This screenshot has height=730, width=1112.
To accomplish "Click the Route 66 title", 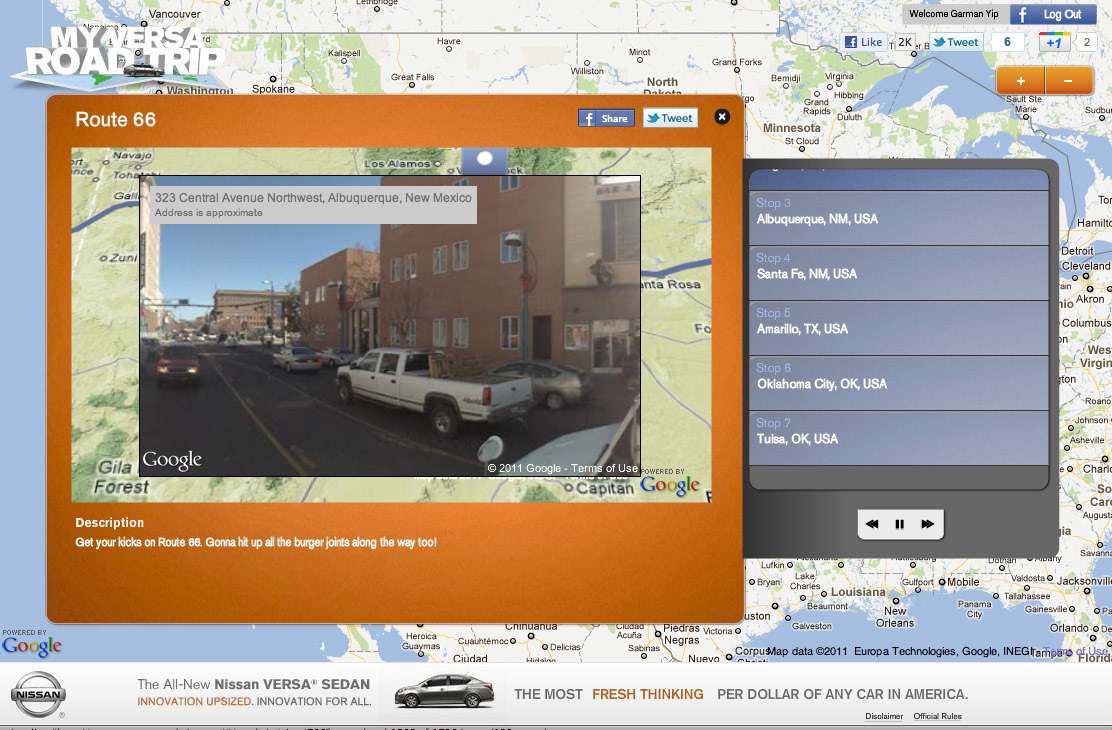I will pyautogui.click(x=116, y=119).
